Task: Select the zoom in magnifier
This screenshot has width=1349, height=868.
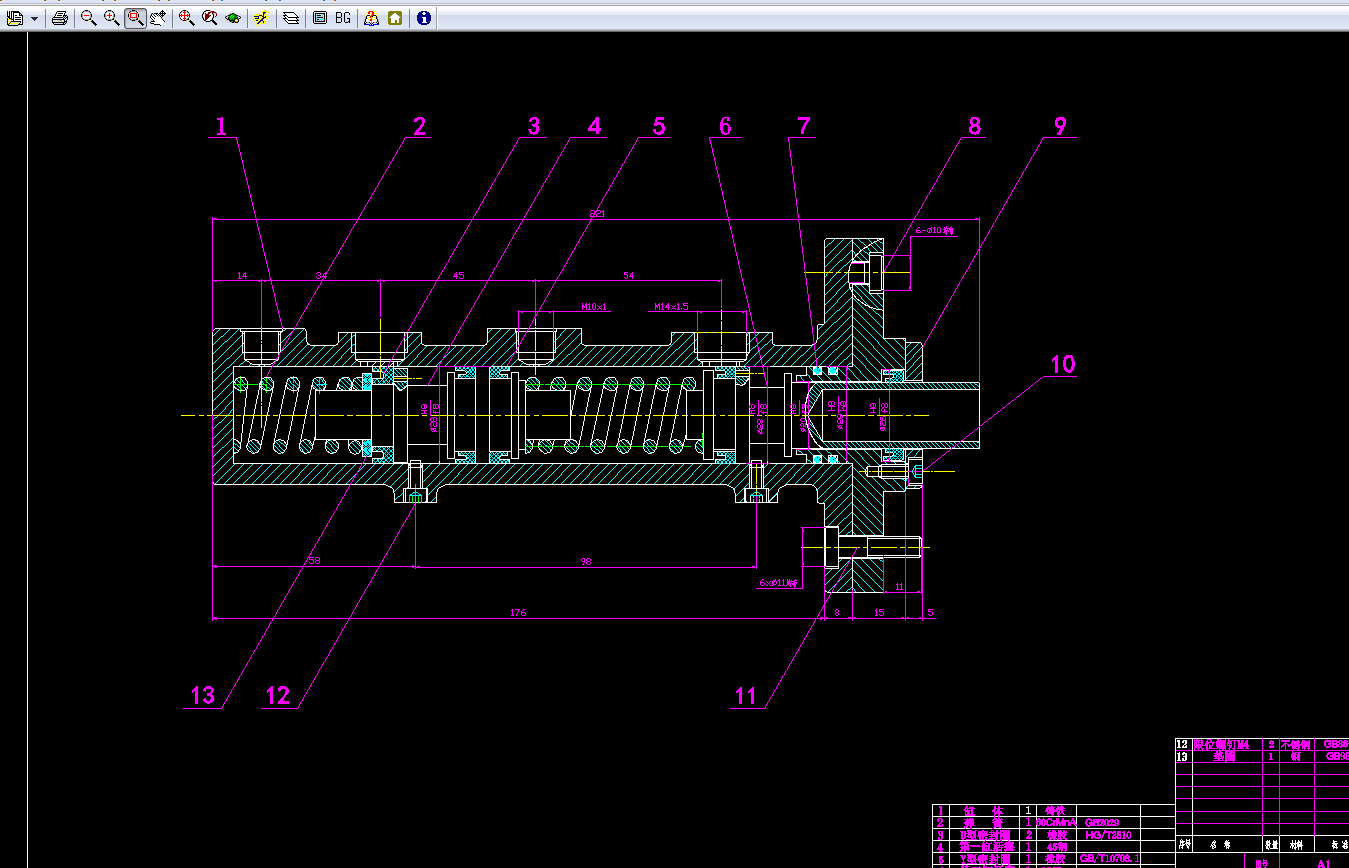Action: (111, 18)
